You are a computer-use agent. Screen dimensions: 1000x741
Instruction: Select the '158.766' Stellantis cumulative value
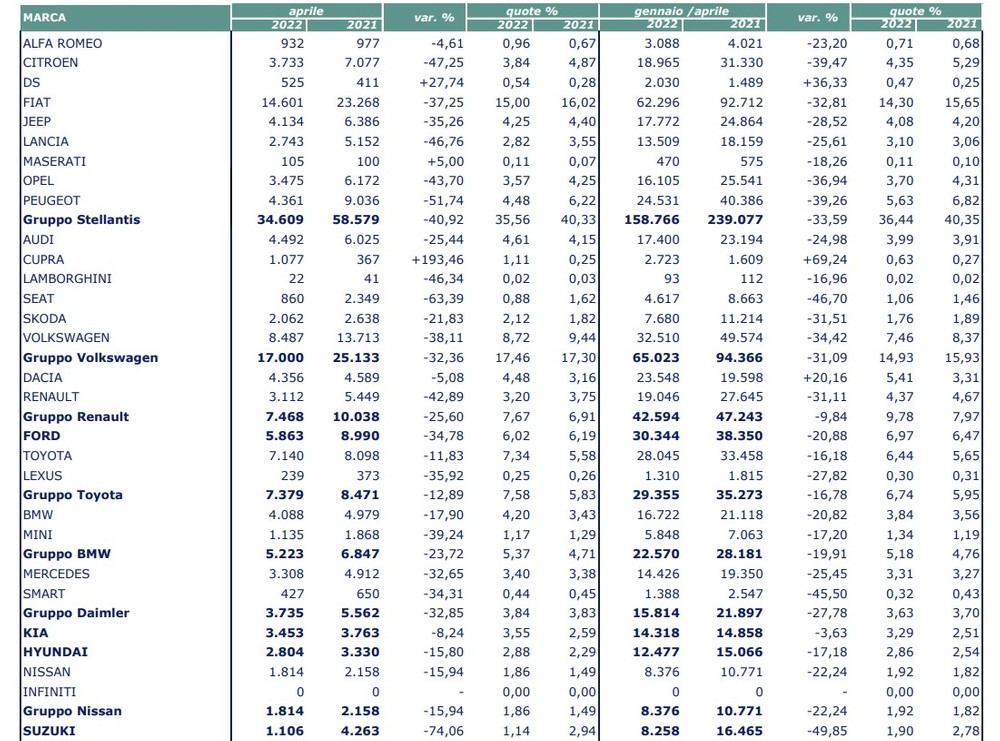pos(652,219)
